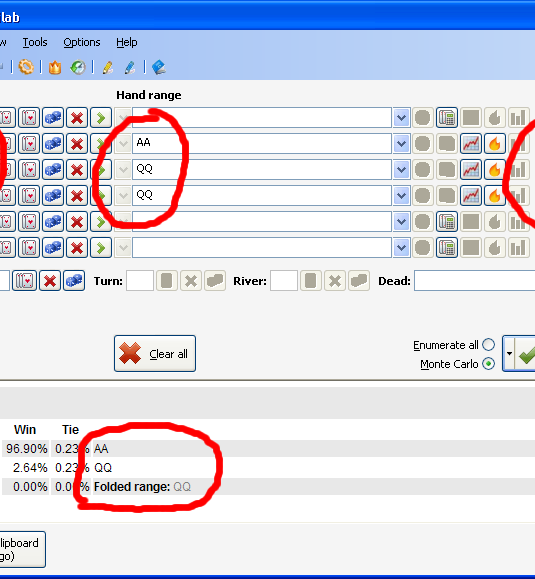Open dropdown of the empty first hand range
This screenshot has width=535, height=579.
401,118
